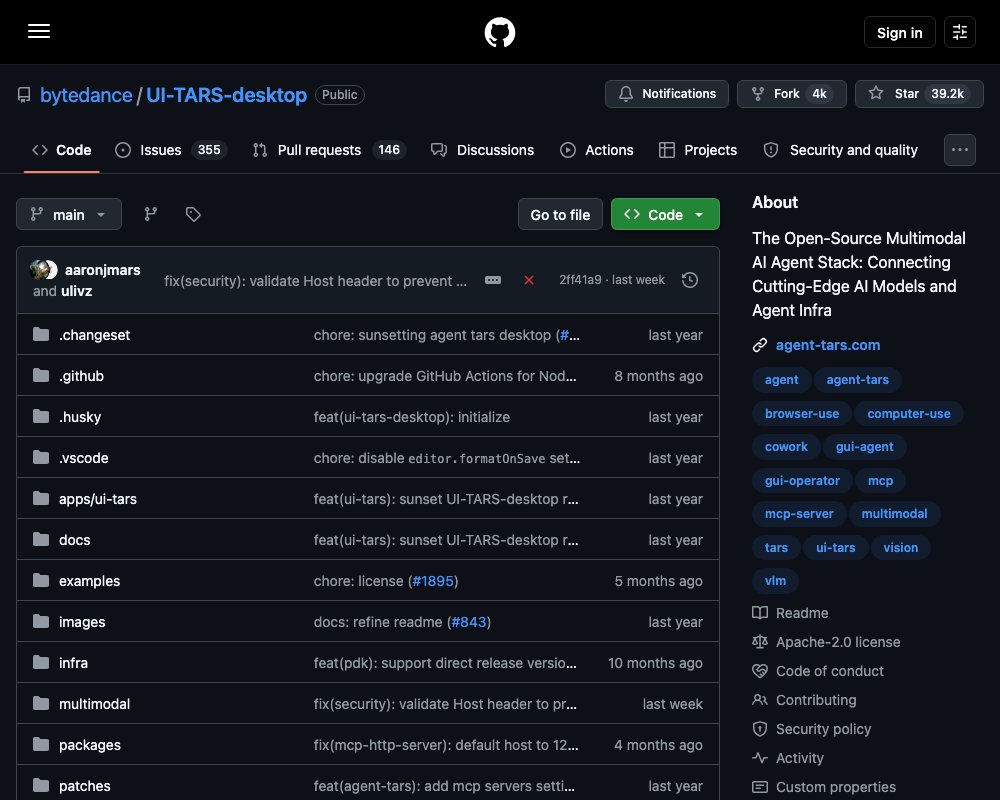Open the Discussions tab

click(483, 150)
